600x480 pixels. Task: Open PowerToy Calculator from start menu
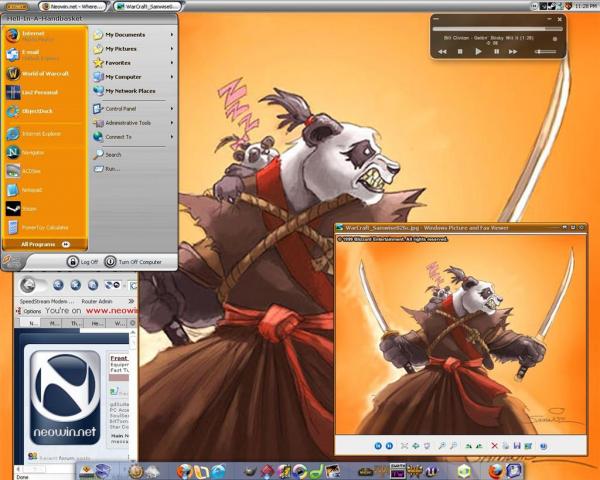click(45, 227)
